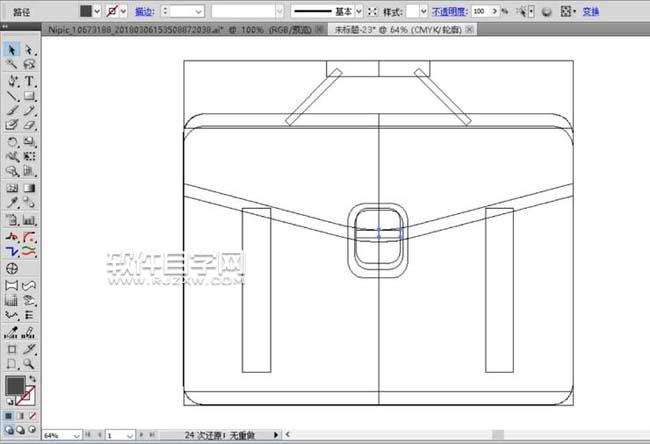Screen dimensions: 650x444
Task: Select the black arrow Selection tool
Action: pyautogui.click(x=13, y=49)
